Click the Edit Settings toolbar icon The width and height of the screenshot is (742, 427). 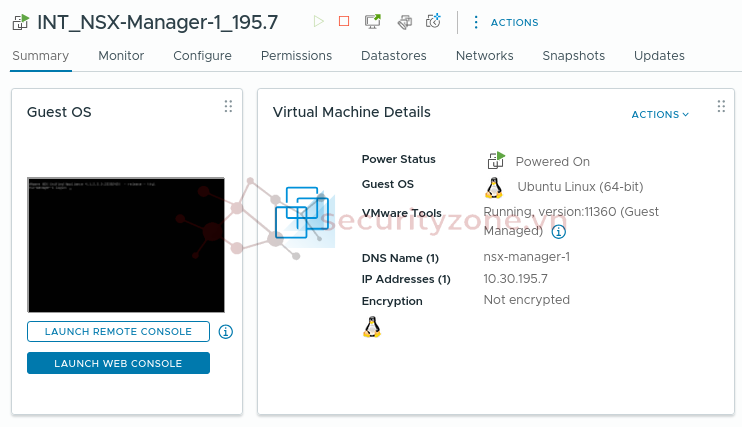coord(404,21)
